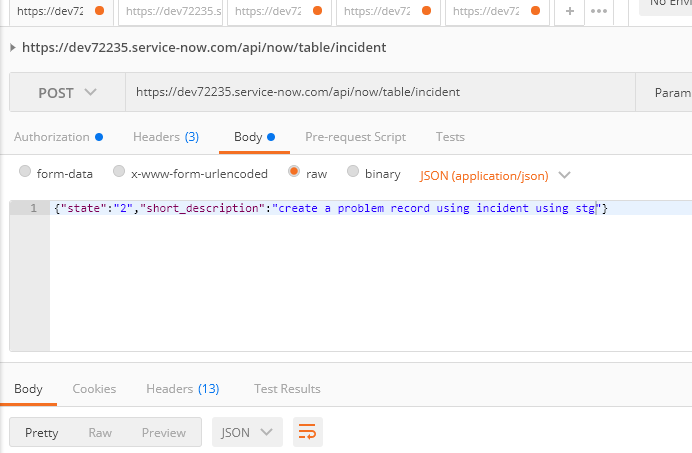Switch to the request Body tab
Image resolution: width=692 pixels, height=453 pixels.
coord(254,137)
